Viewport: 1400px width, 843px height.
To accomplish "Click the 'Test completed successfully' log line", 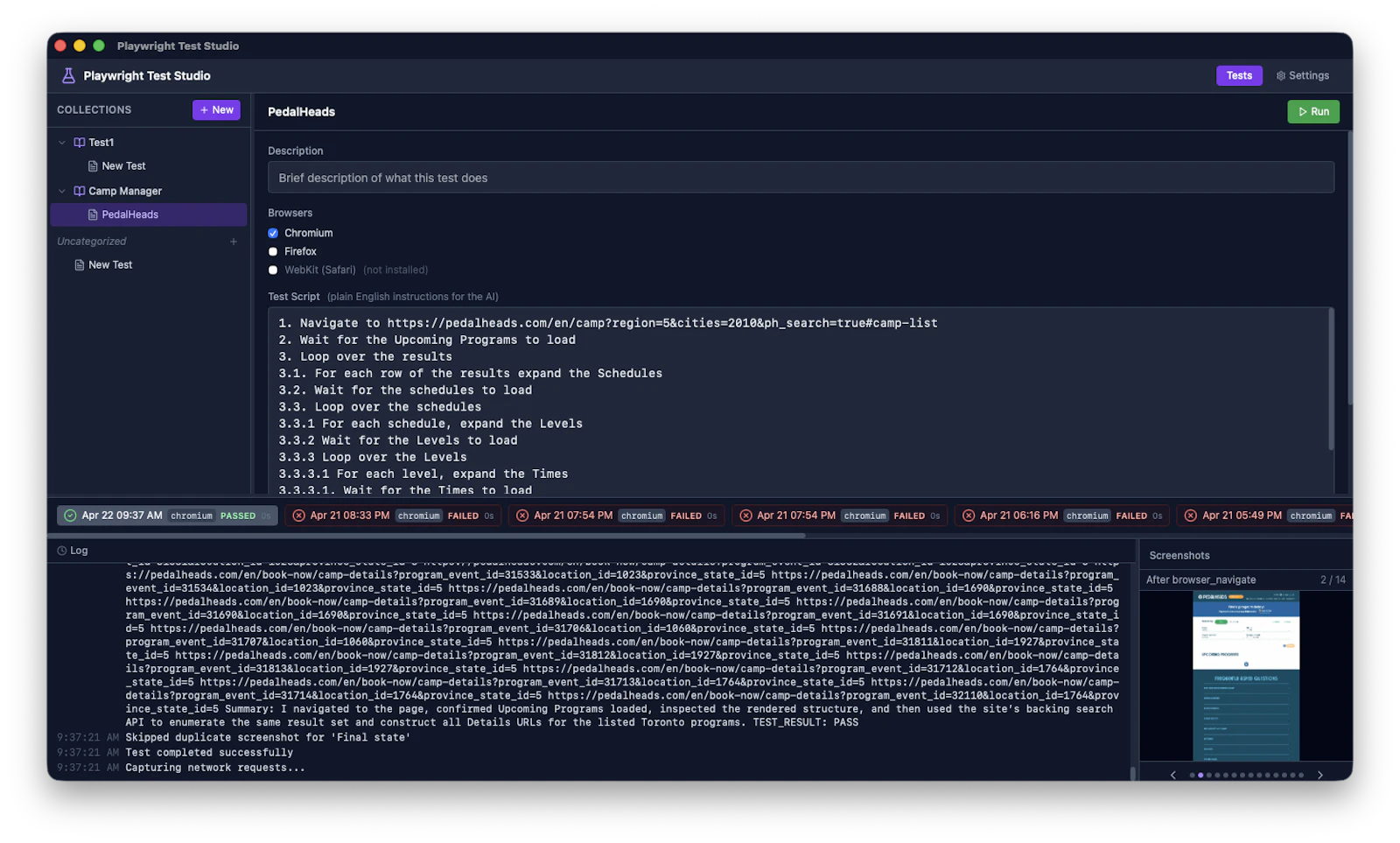I will click(x=209, y=753).
